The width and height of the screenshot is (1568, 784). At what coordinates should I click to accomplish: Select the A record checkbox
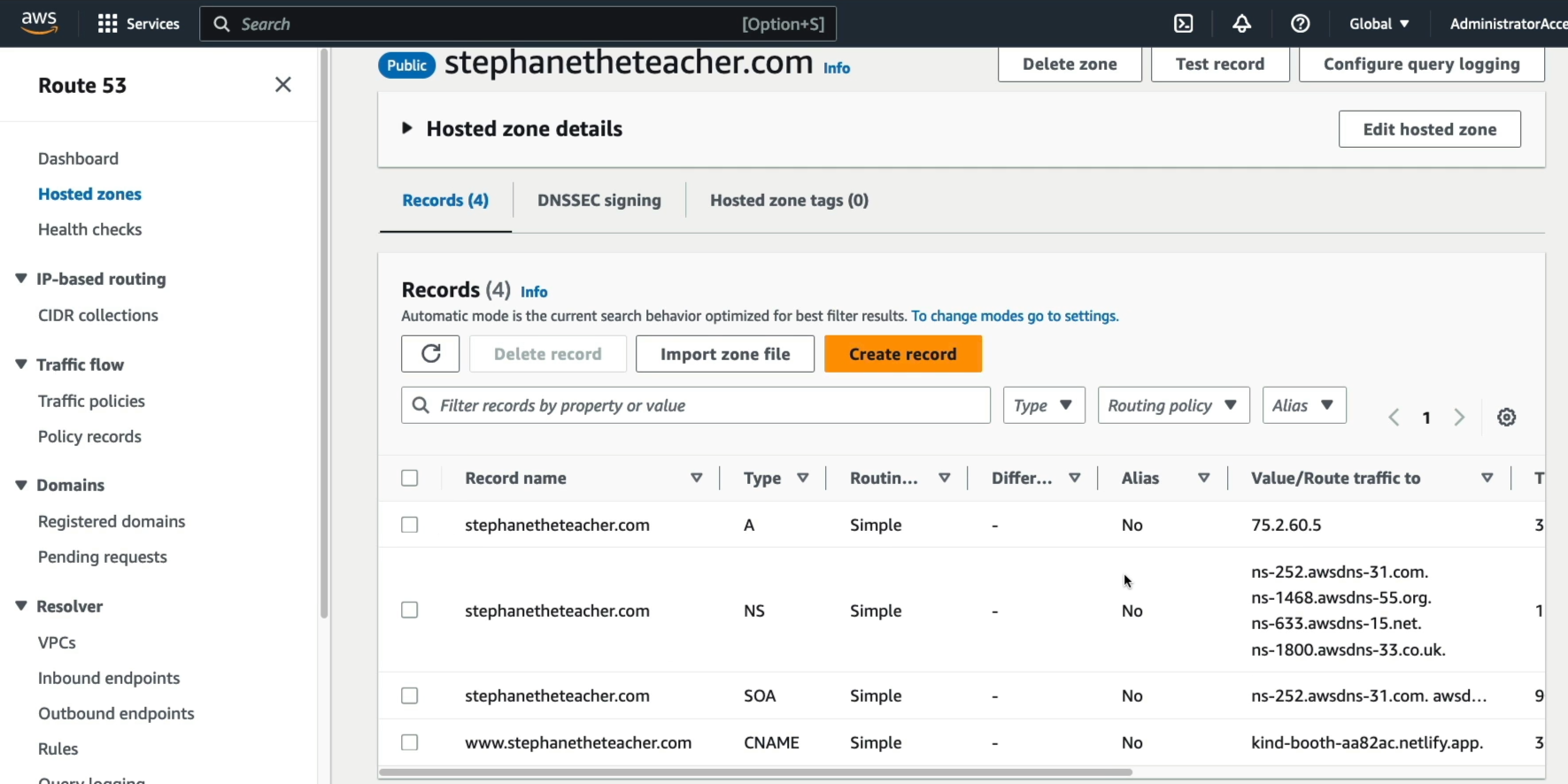point(409,525)
